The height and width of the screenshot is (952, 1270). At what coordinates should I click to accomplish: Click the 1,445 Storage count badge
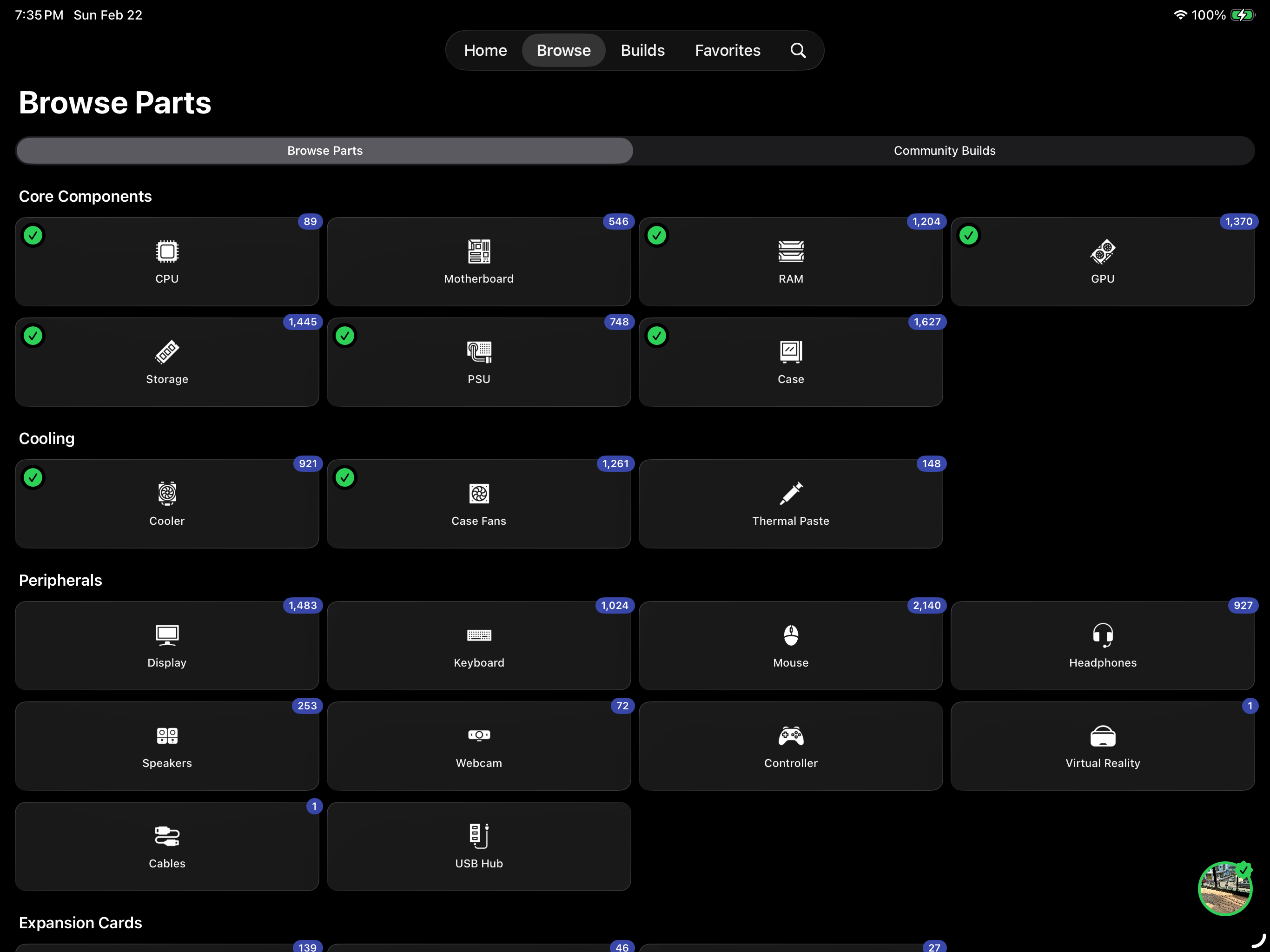pos(303,322)
